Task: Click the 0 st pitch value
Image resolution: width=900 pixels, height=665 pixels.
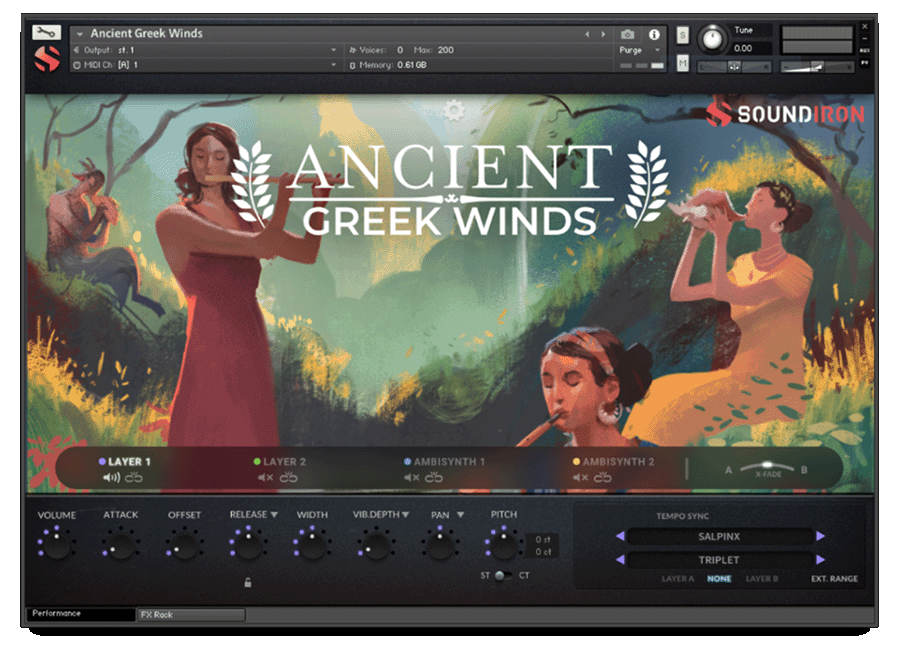Action: (542, 539)
